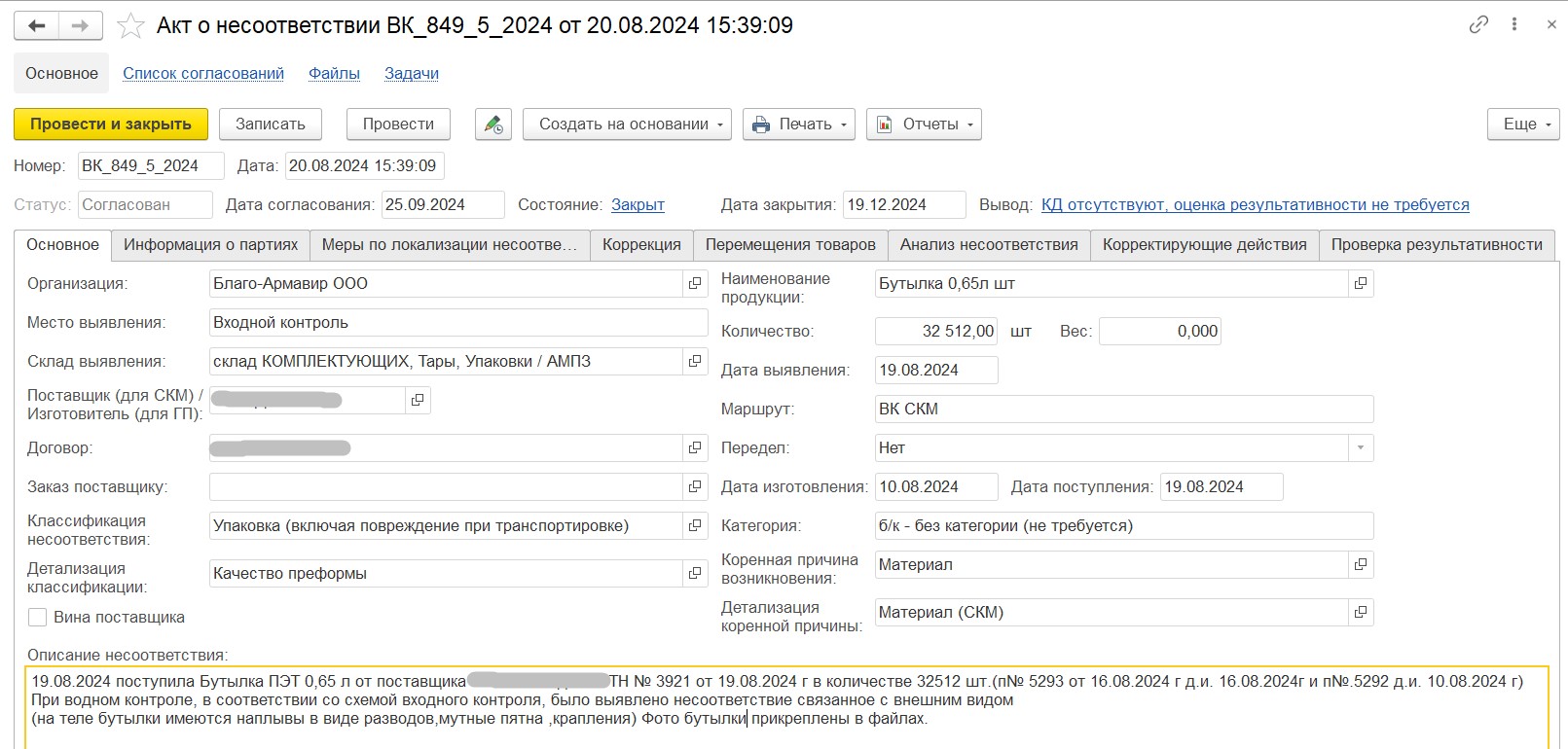Copy link to document via chain icon
The image size is (1568, 749).
(1478, 25)
